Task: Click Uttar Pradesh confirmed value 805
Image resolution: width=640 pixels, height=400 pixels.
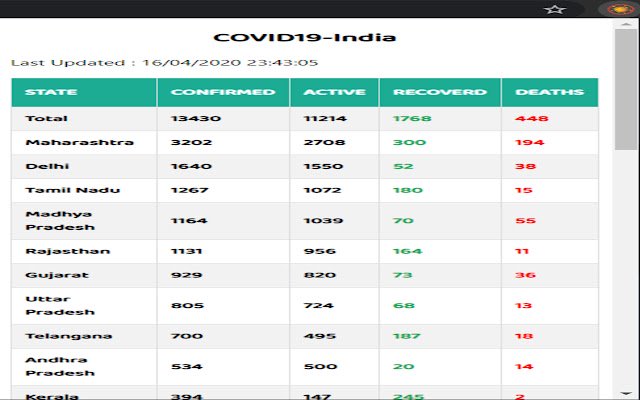Action: [187, 306]
